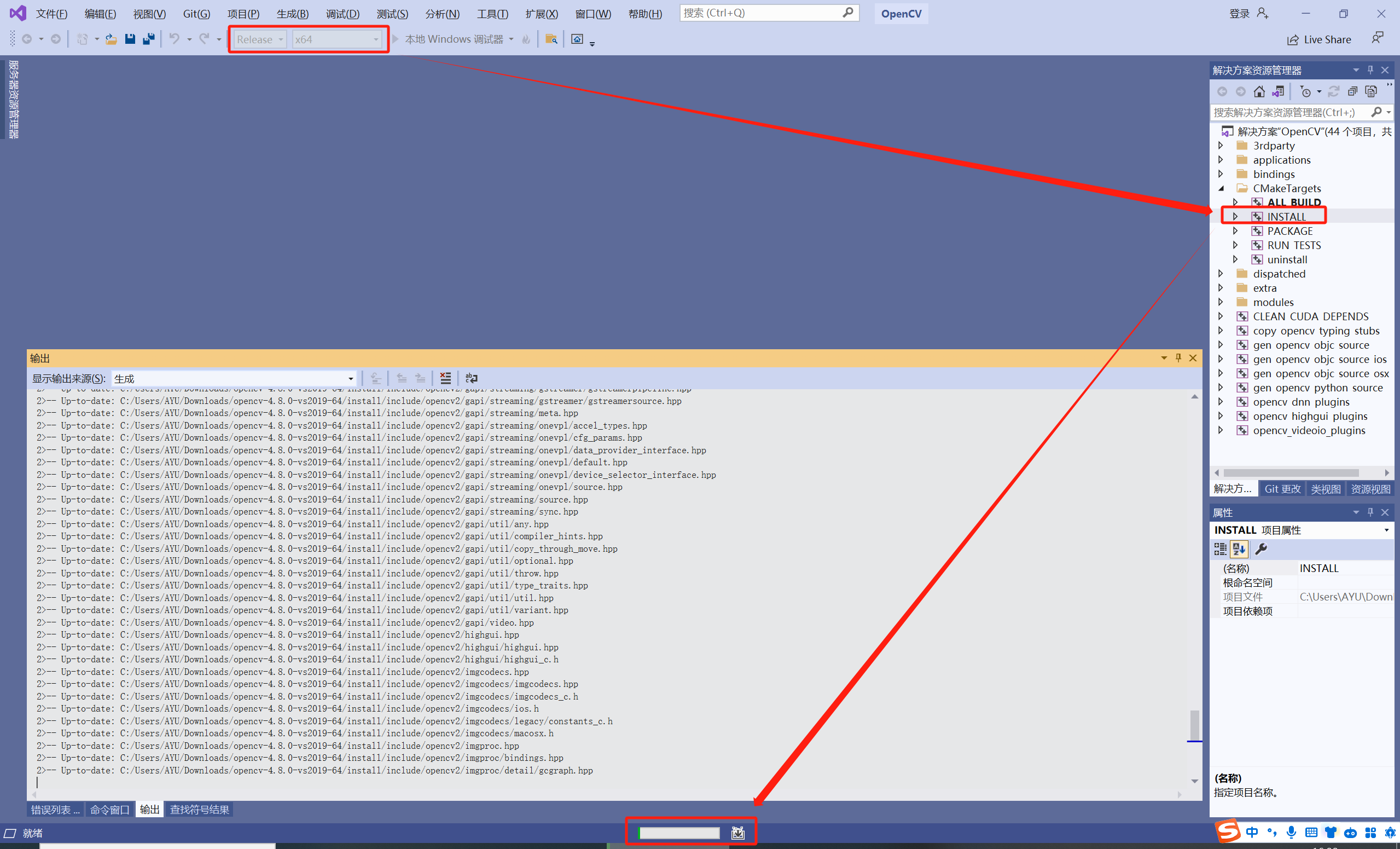Select x64 platform dropdown
This screenshot has width=1400, height=849.
pos(335,39)
